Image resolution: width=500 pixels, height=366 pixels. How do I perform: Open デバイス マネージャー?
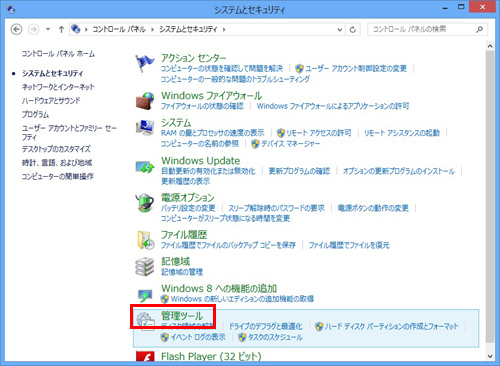(290, 144)
